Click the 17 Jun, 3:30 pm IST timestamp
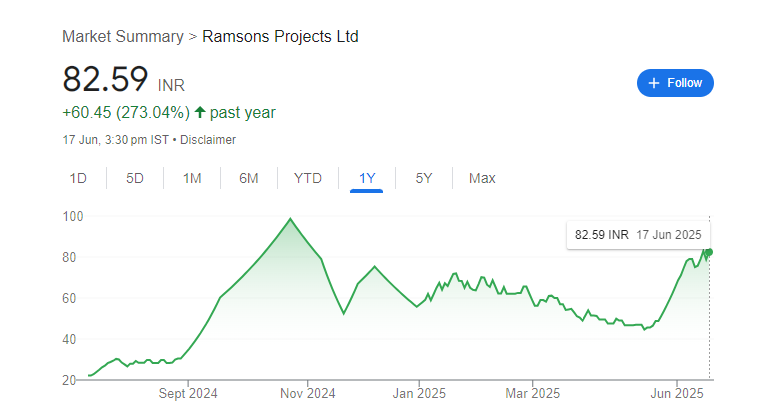Image resolution: width=767 pixels, height=417 pixels. point(115,140)
